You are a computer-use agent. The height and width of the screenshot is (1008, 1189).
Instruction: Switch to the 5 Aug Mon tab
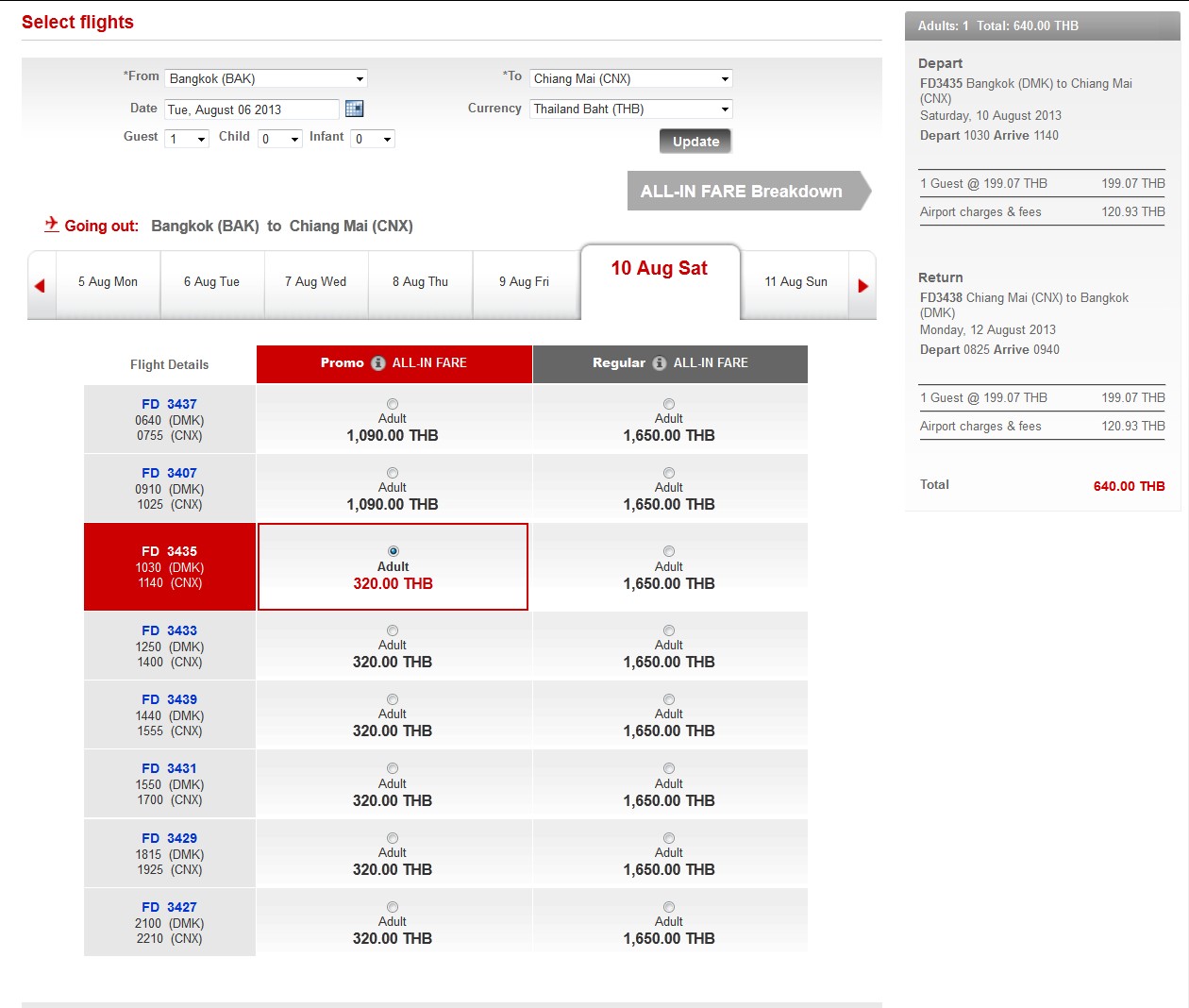coord(109,282)
